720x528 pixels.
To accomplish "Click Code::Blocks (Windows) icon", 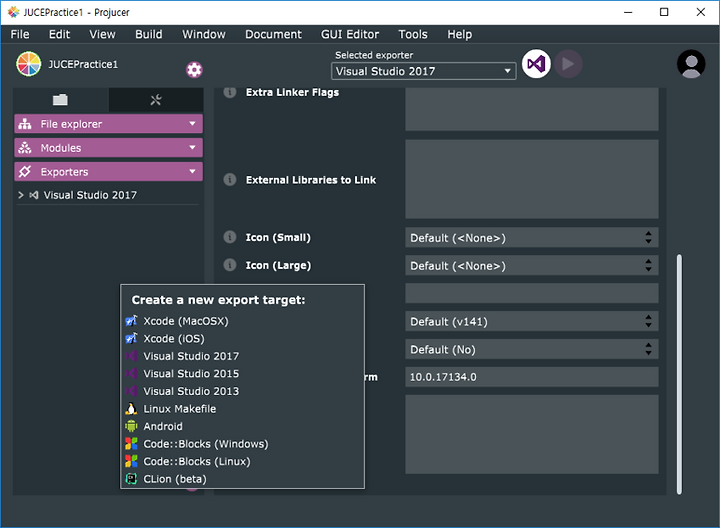I will [131, 444].
